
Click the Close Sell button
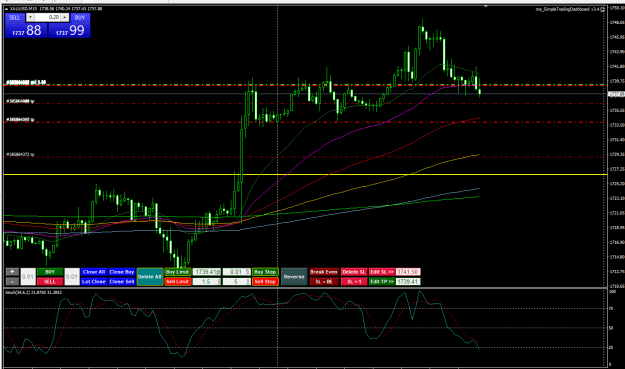click(x=122, y=281)
